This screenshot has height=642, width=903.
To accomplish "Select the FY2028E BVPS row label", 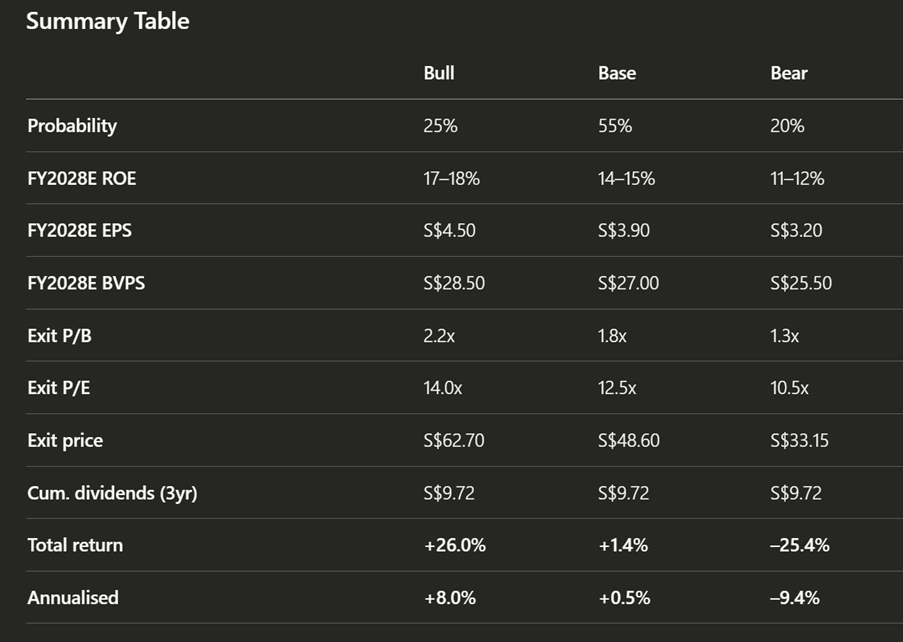I will (x=86, y=283).
